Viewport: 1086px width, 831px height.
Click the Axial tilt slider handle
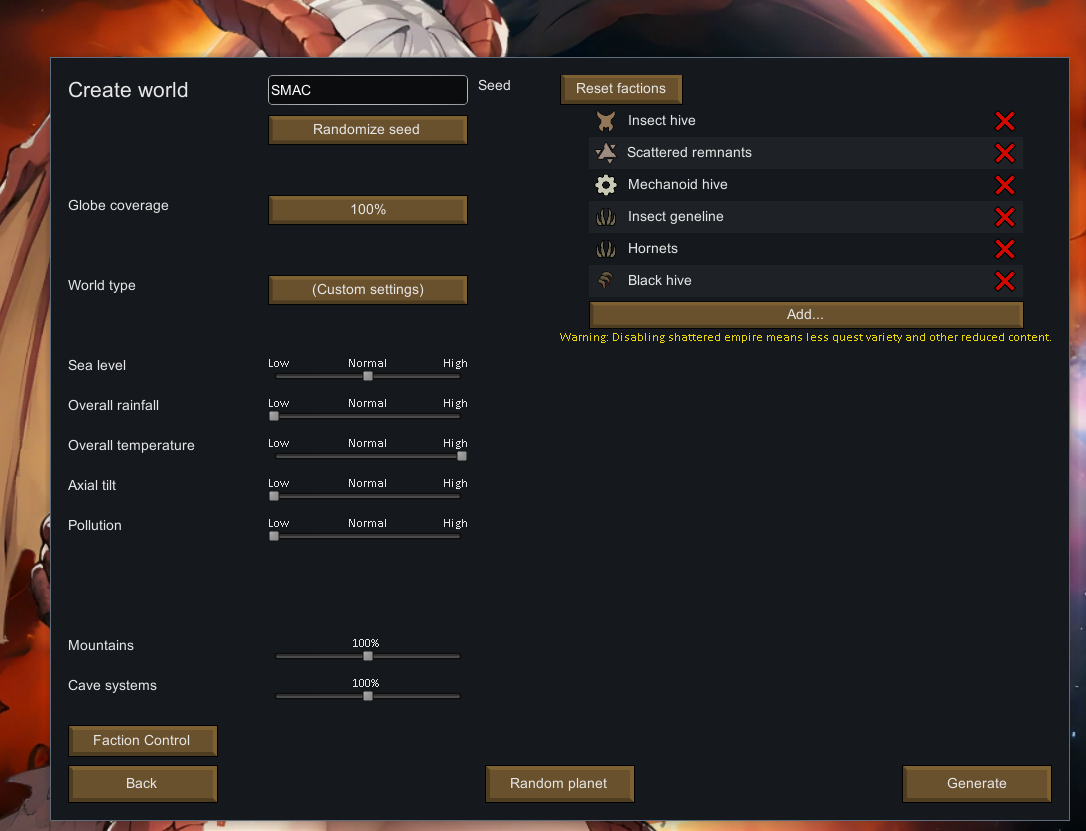274,497
